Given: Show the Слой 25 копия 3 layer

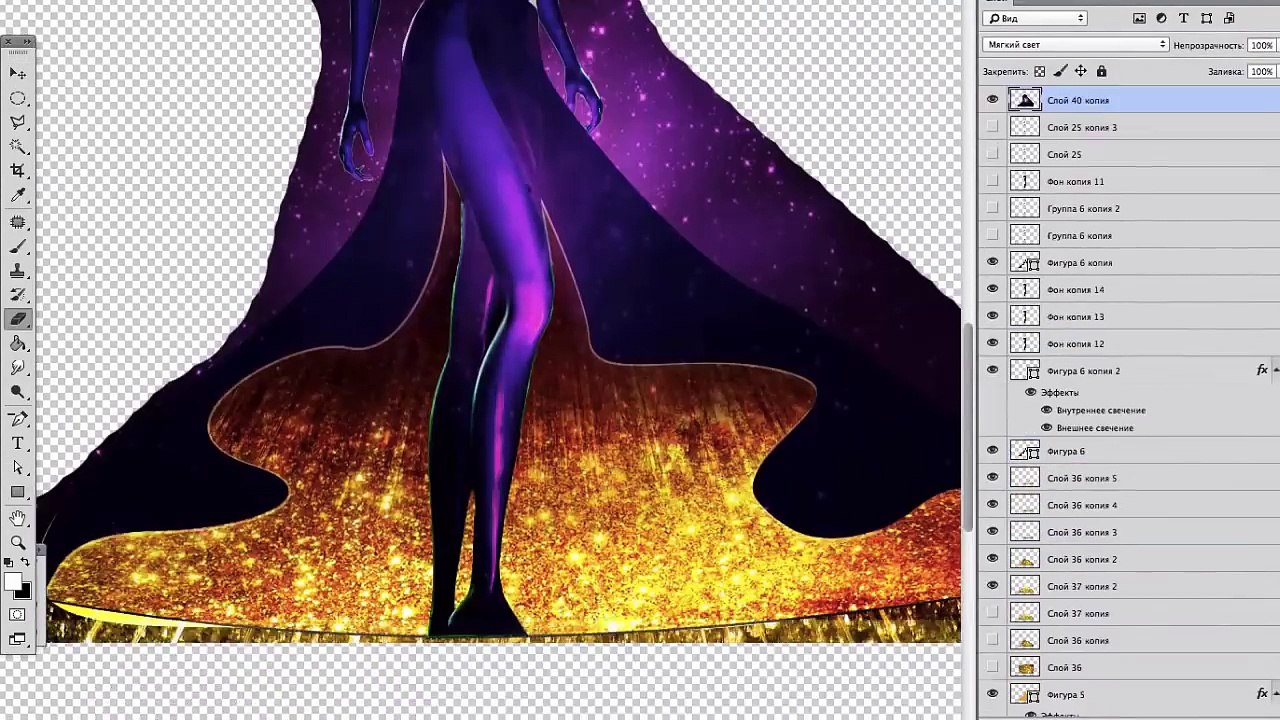Looking at the screenshot, I should pyautogui.click(x=992, y=127).
